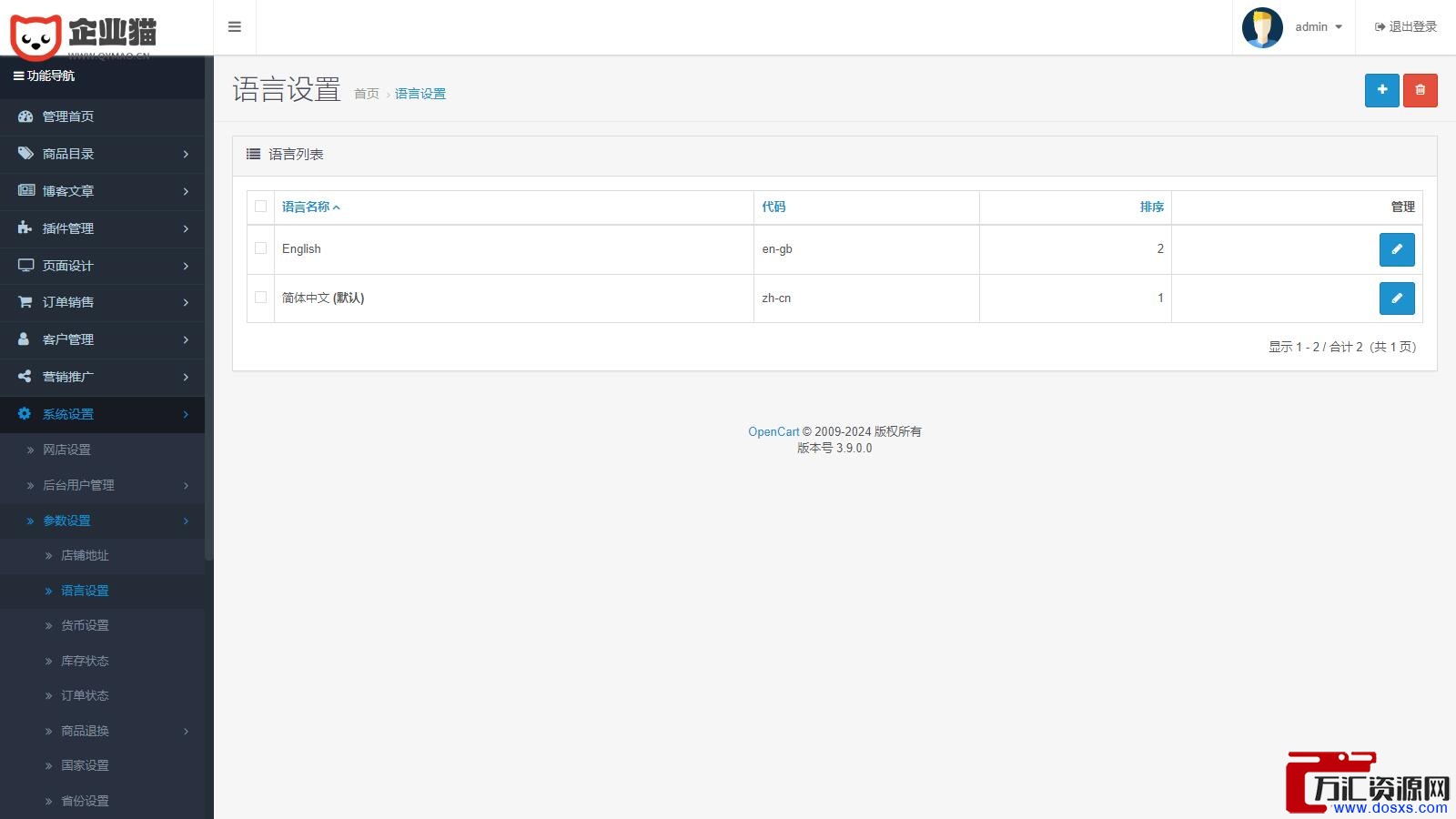The width and height of the screenshot is (1456, 819).
Task: Sort the table by 语言名称 column header
Action: tap(306, 207)
